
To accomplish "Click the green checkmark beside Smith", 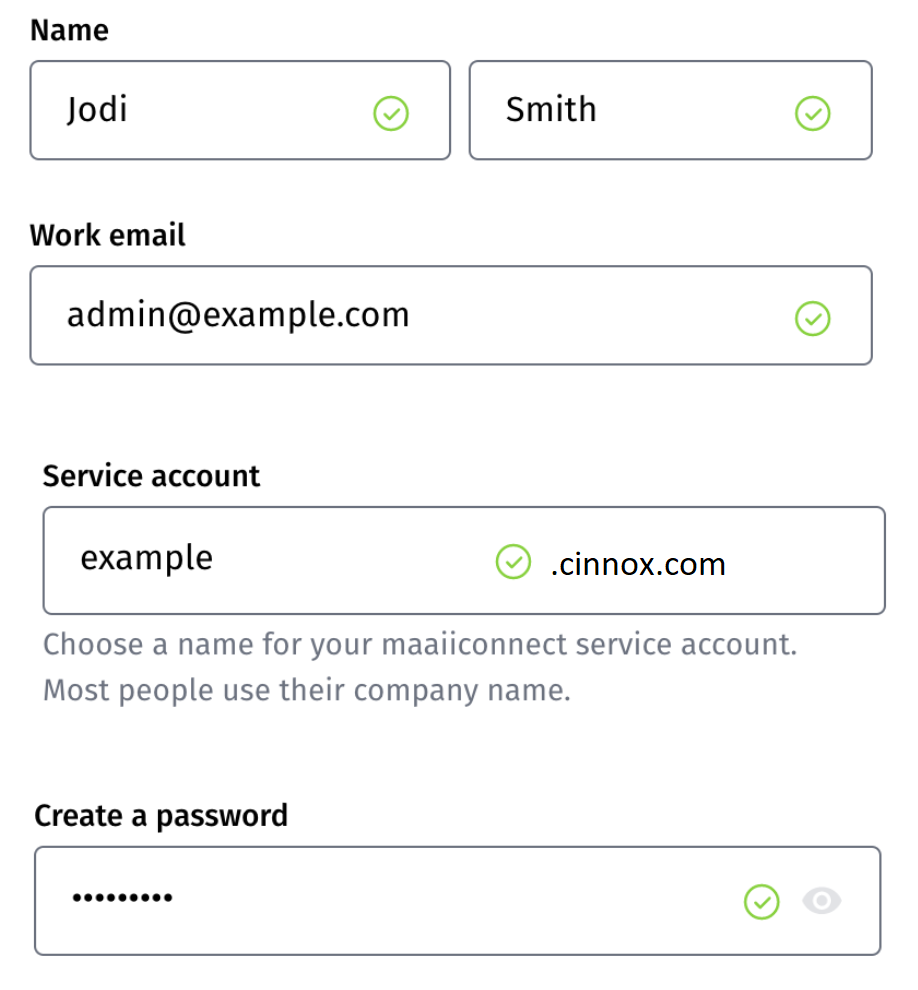I will (x=812, y=114).
